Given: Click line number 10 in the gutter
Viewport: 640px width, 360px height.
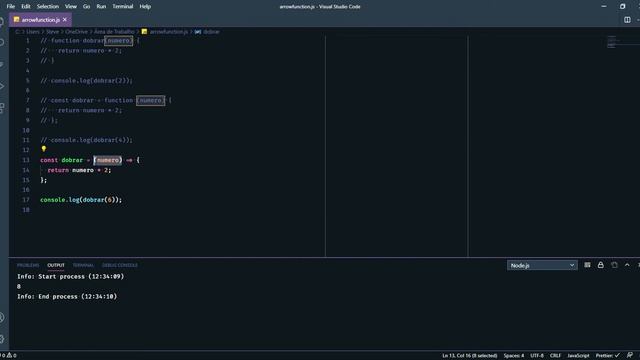Looking at the screenshot, I should pyautogui.click(x=26, y=130).
